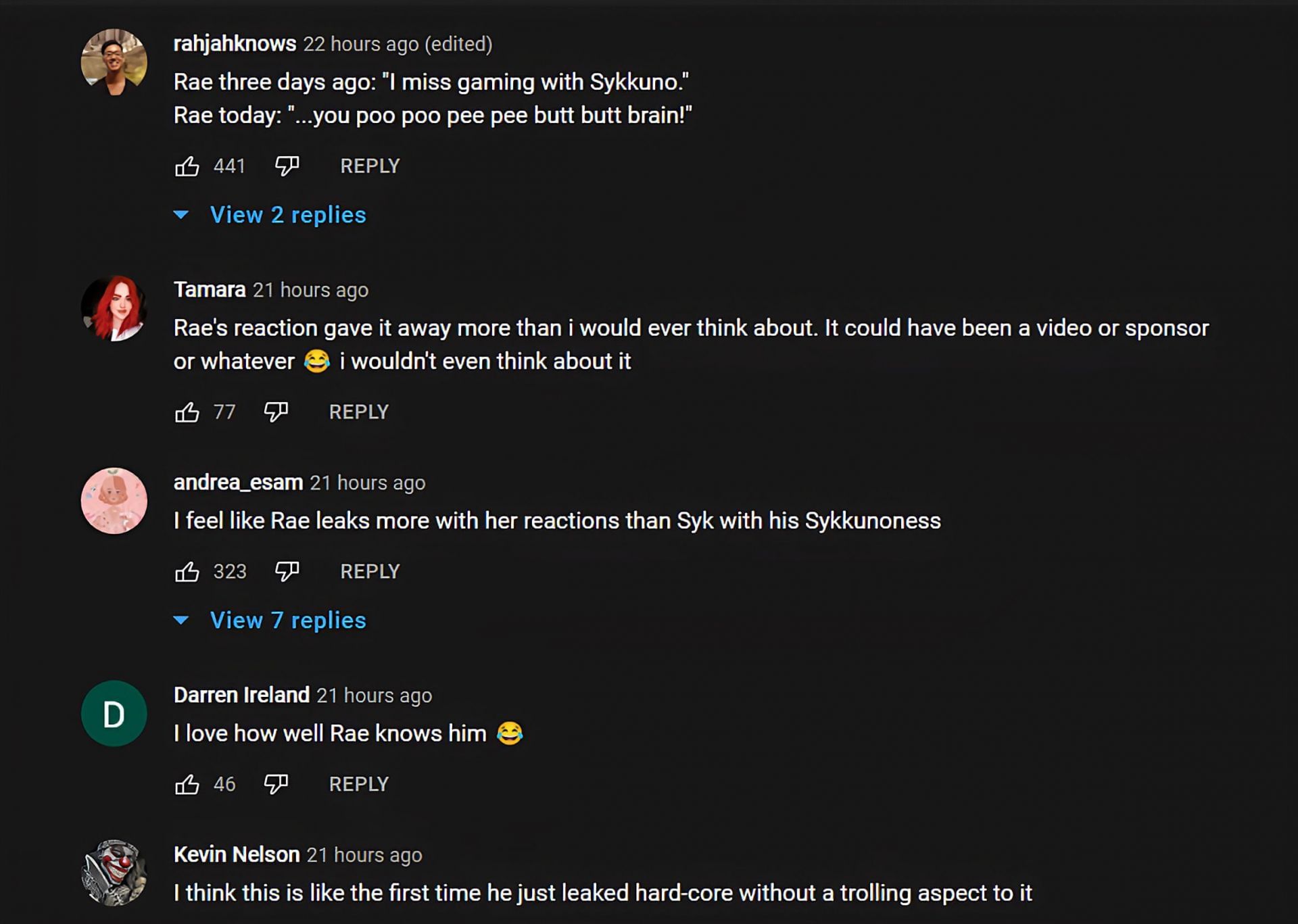1298x924 pixels.
Task: Expand View 7 replies under andrea_esam
Action: [287, 621]
